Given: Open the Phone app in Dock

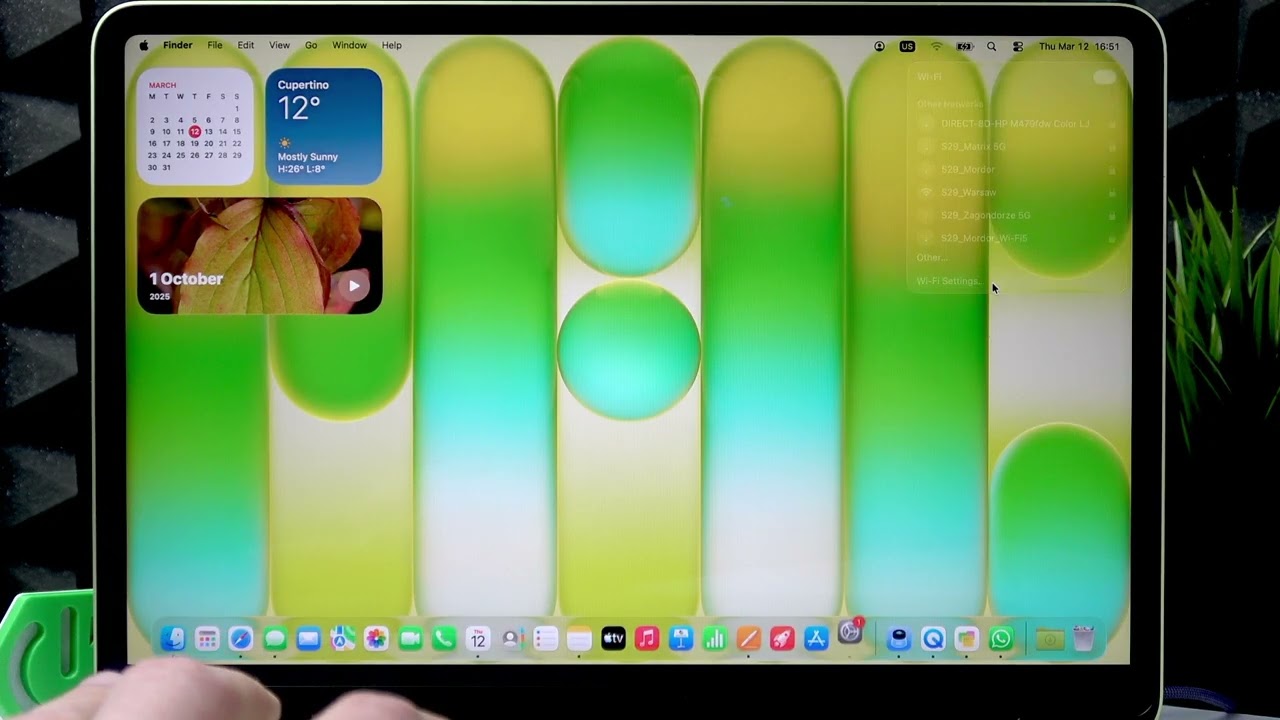Looking at the screenshot, I should pos(444,638).
